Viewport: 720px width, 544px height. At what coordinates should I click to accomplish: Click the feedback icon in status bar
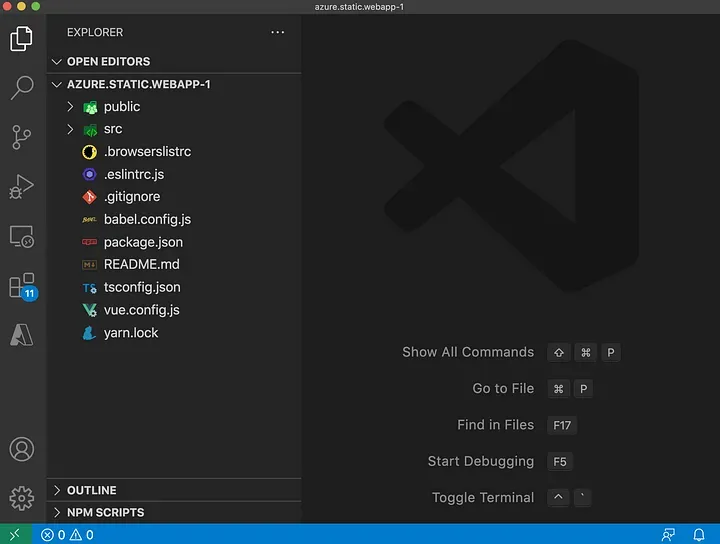(668, 535)
